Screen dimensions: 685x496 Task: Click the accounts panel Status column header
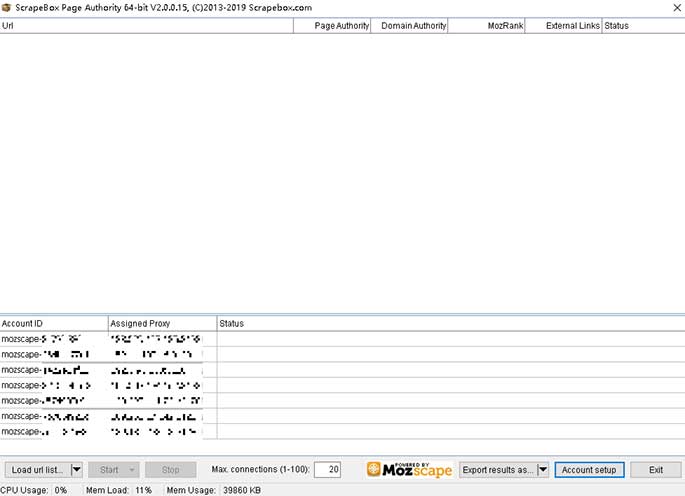451,323
